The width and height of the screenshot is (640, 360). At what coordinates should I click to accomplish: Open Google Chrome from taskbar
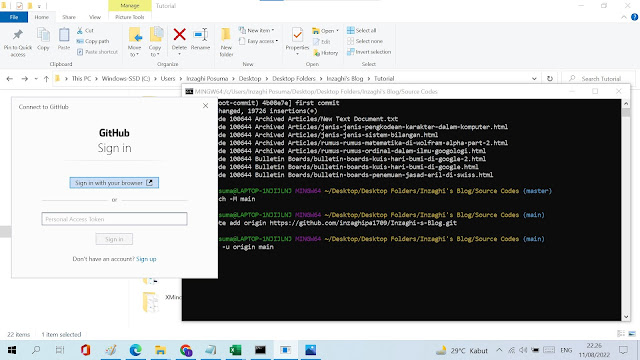click(x=186, y=350)
